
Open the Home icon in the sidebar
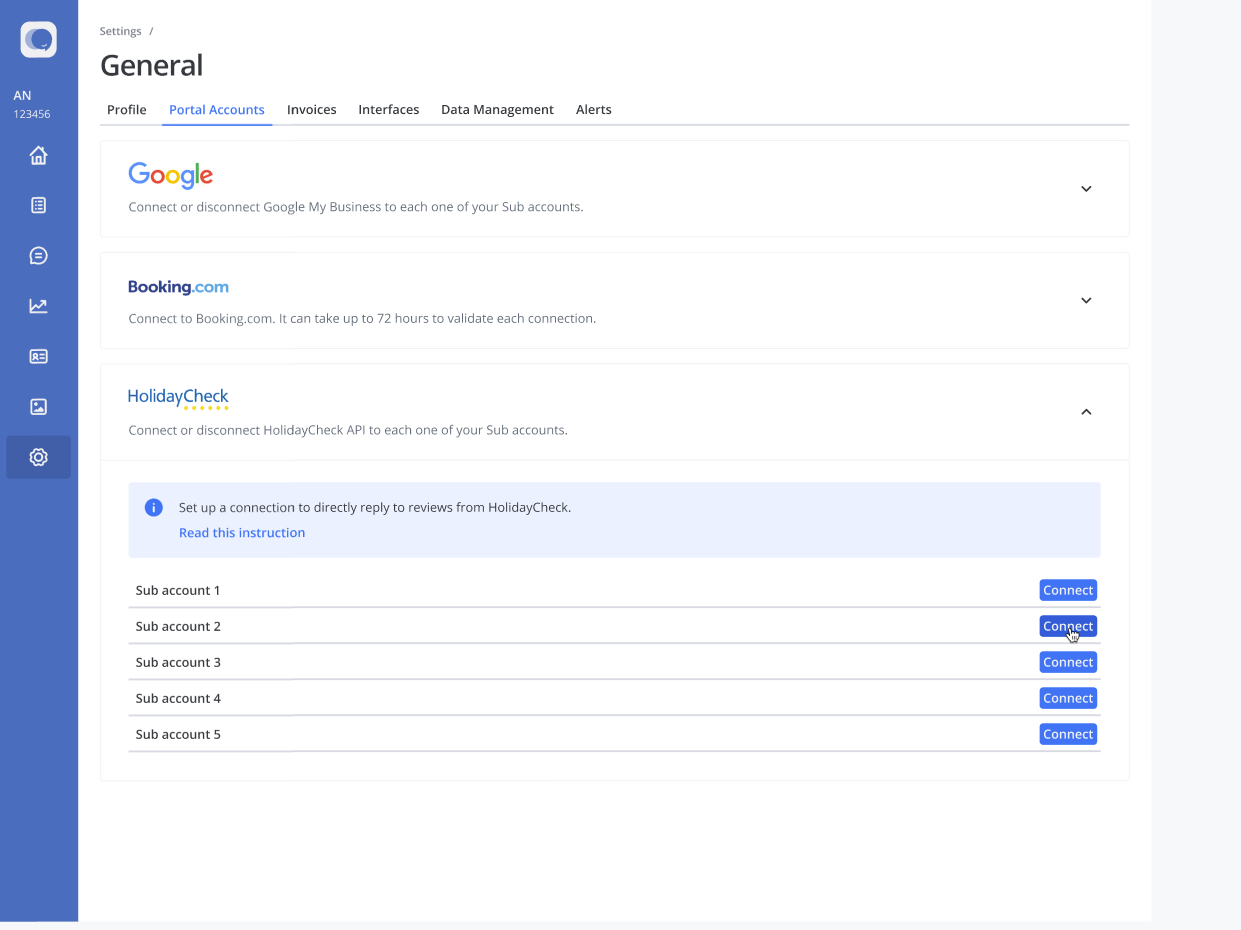click(38, 155)
